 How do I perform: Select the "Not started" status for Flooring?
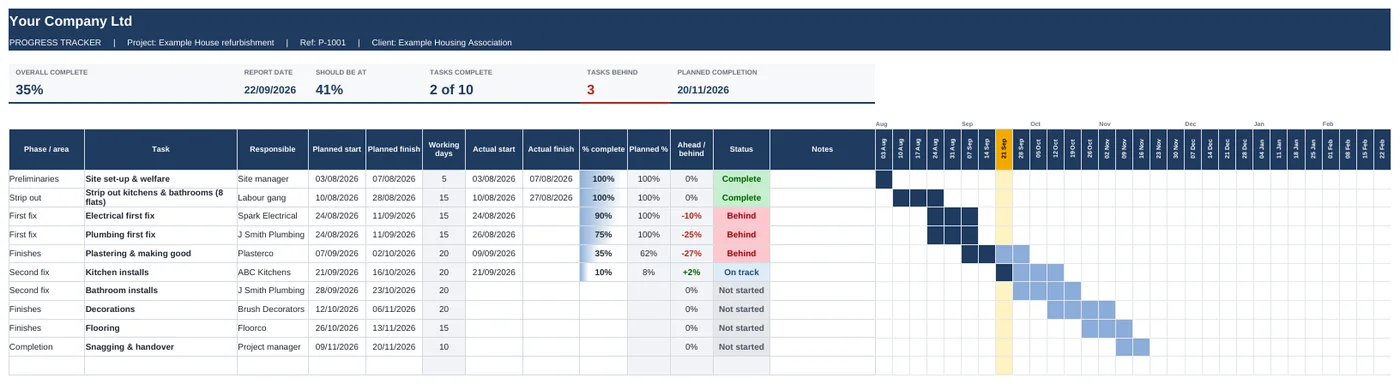pos(741,328)
